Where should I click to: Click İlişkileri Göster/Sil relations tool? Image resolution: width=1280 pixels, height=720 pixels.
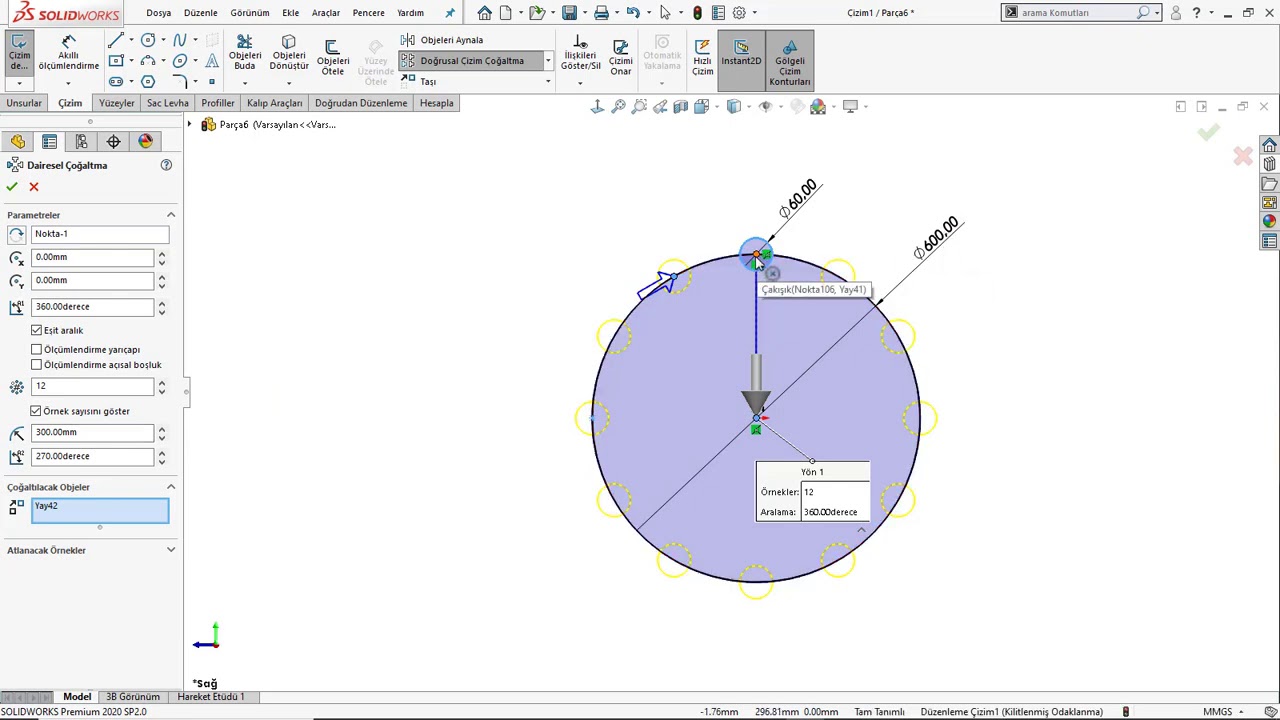[x=580, y=53]
